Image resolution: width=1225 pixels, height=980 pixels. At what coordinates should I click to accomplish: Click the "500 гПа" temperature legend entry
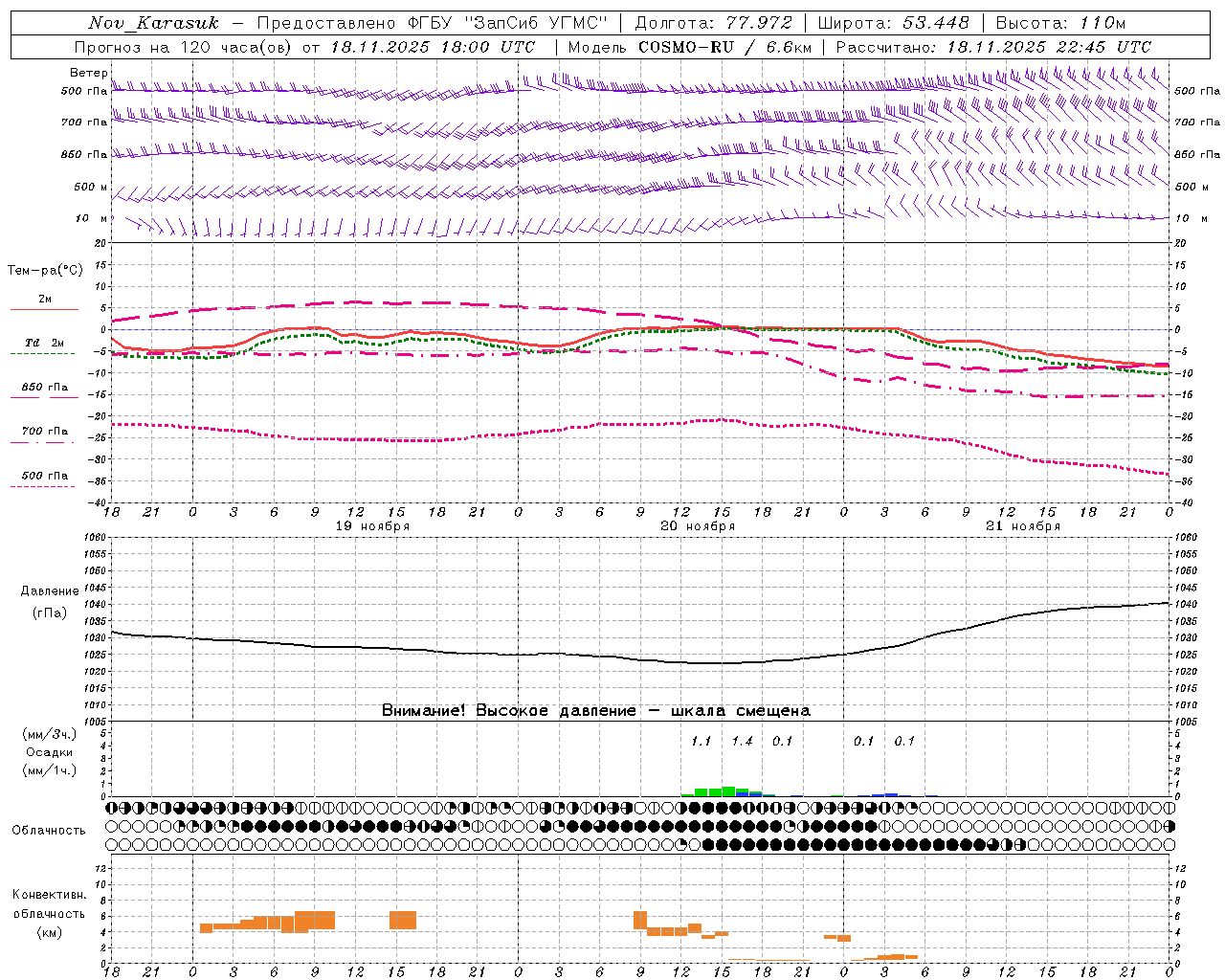point(45,476)
